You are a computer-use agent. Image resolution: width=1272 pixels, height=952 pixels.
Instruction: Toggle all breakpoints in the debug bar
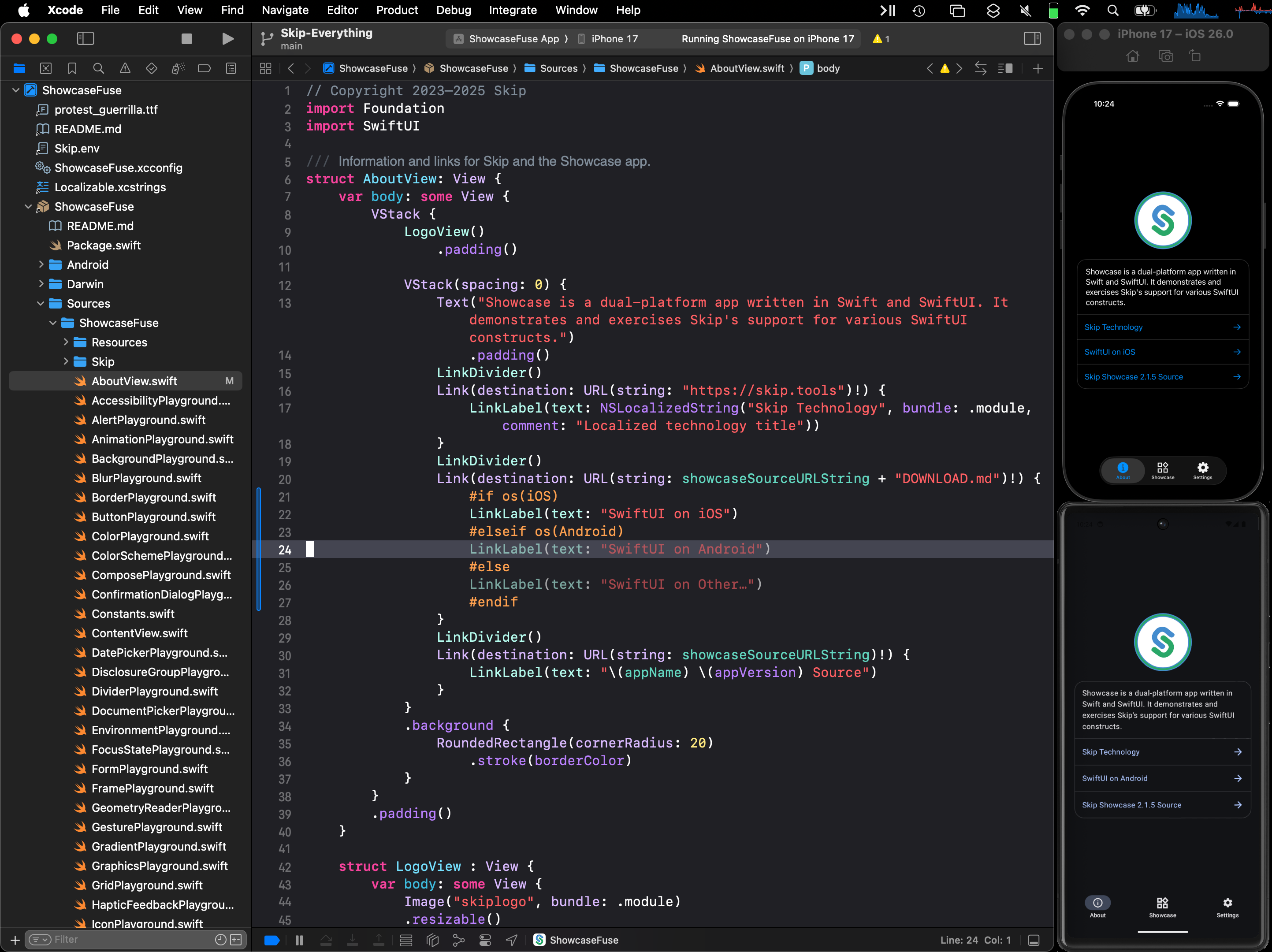(271, 941)
